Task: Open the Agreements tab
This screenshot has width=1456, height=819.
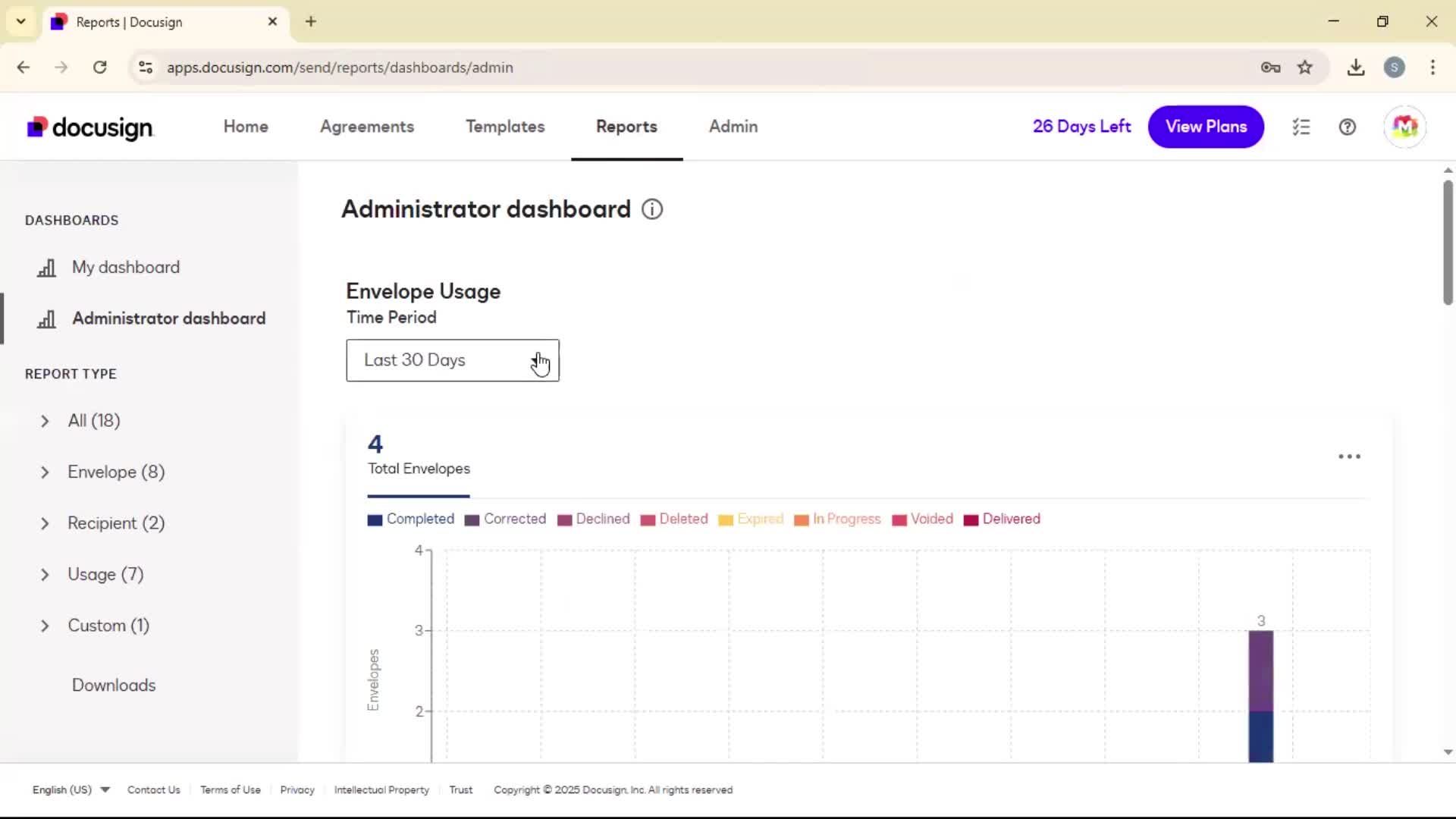Action: pos(367,127)
